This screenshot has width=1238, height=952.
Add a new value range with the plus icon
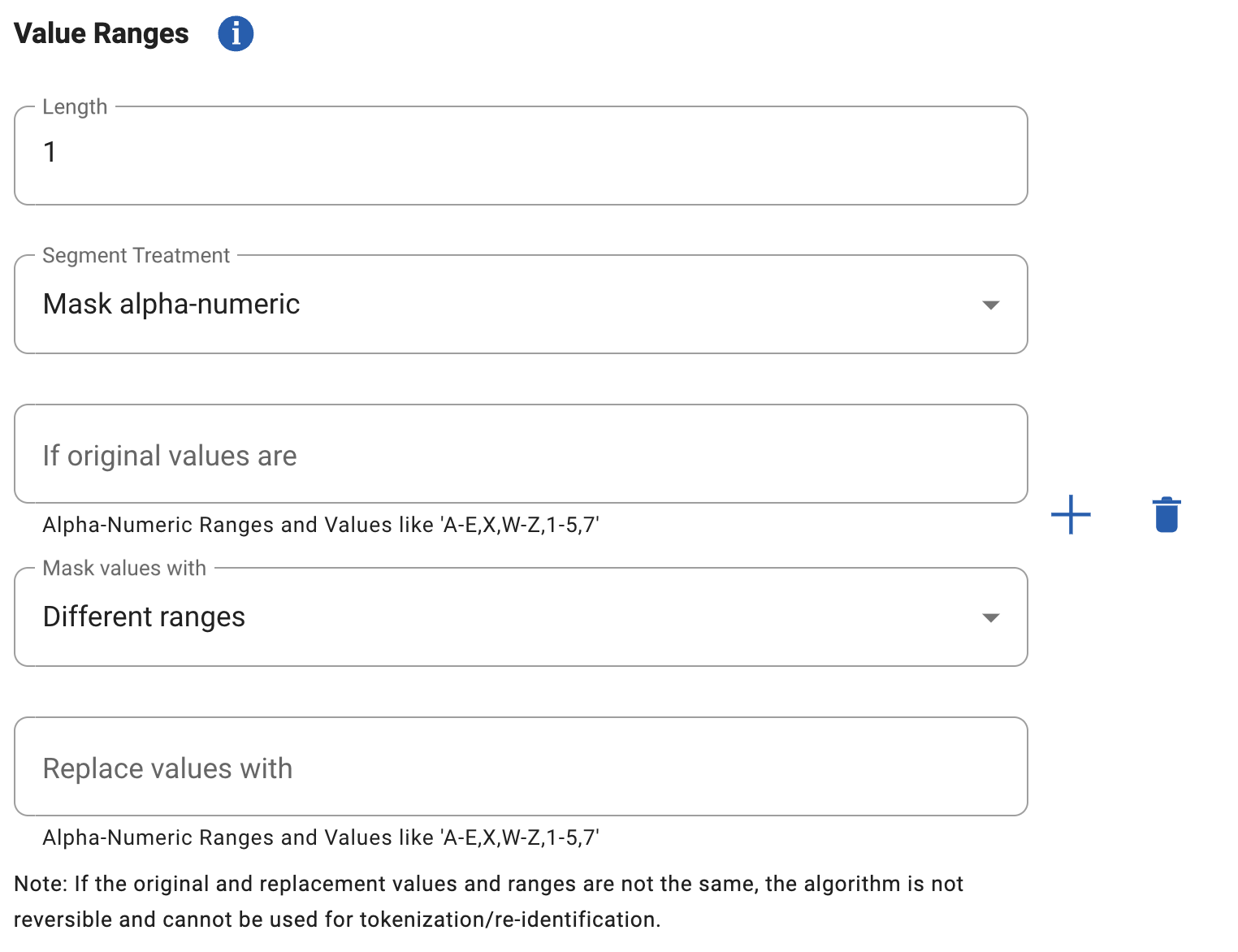1071,515
